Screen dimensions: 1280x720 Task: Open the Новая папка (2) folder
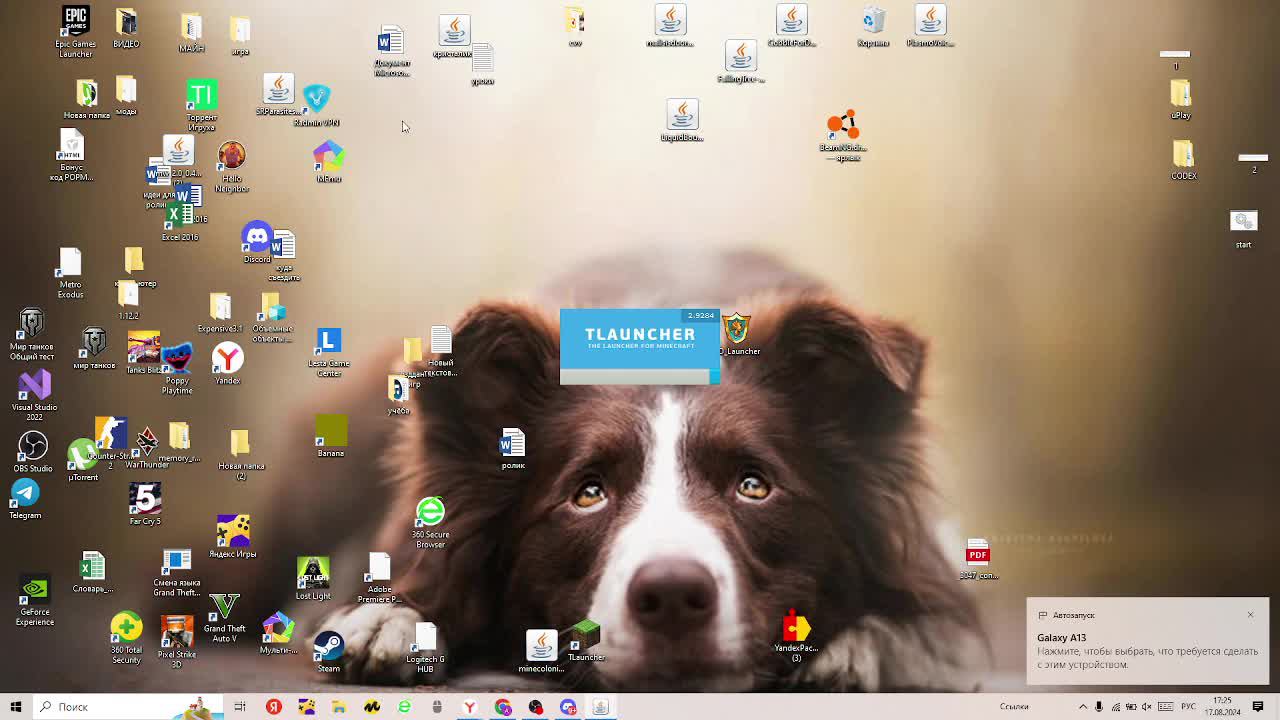click(x=241, y=455)
